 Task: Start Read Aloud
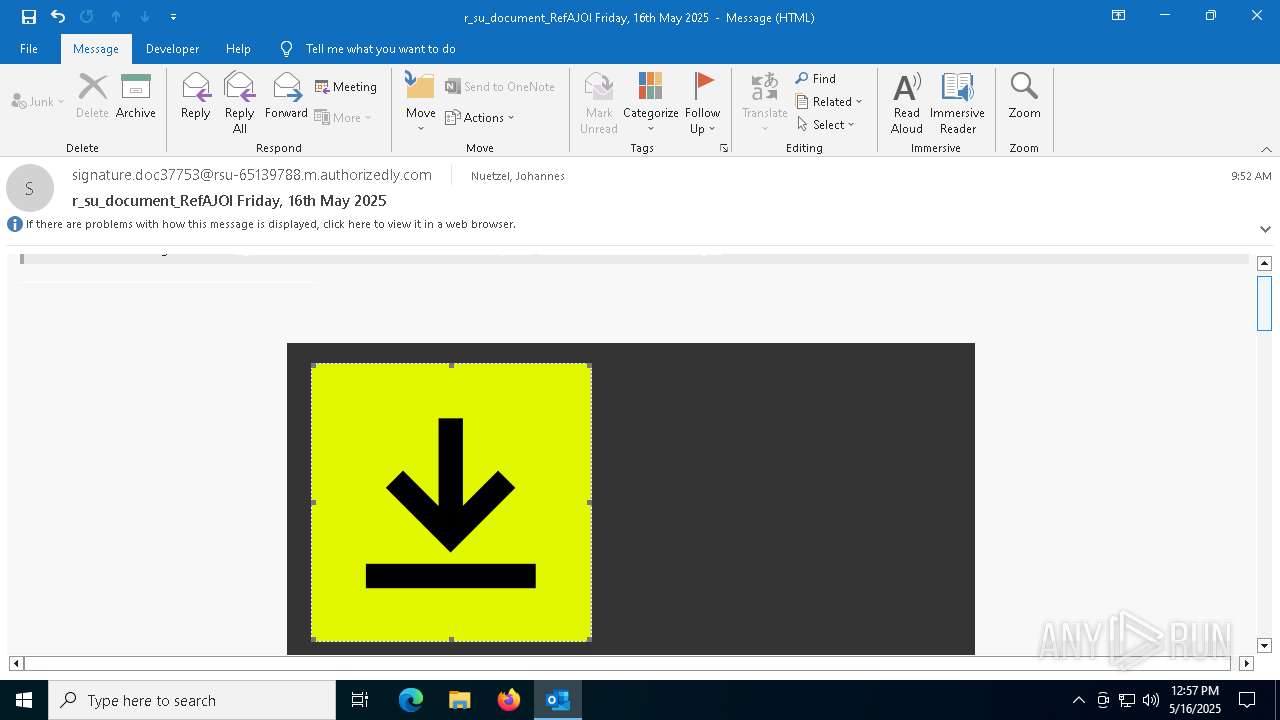pyautogui.click(x=907, y=102)
